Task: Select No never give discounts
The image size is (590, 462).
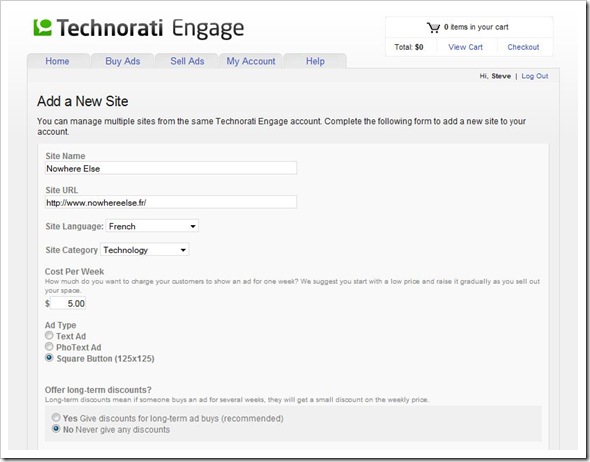Action: (56, 429)
